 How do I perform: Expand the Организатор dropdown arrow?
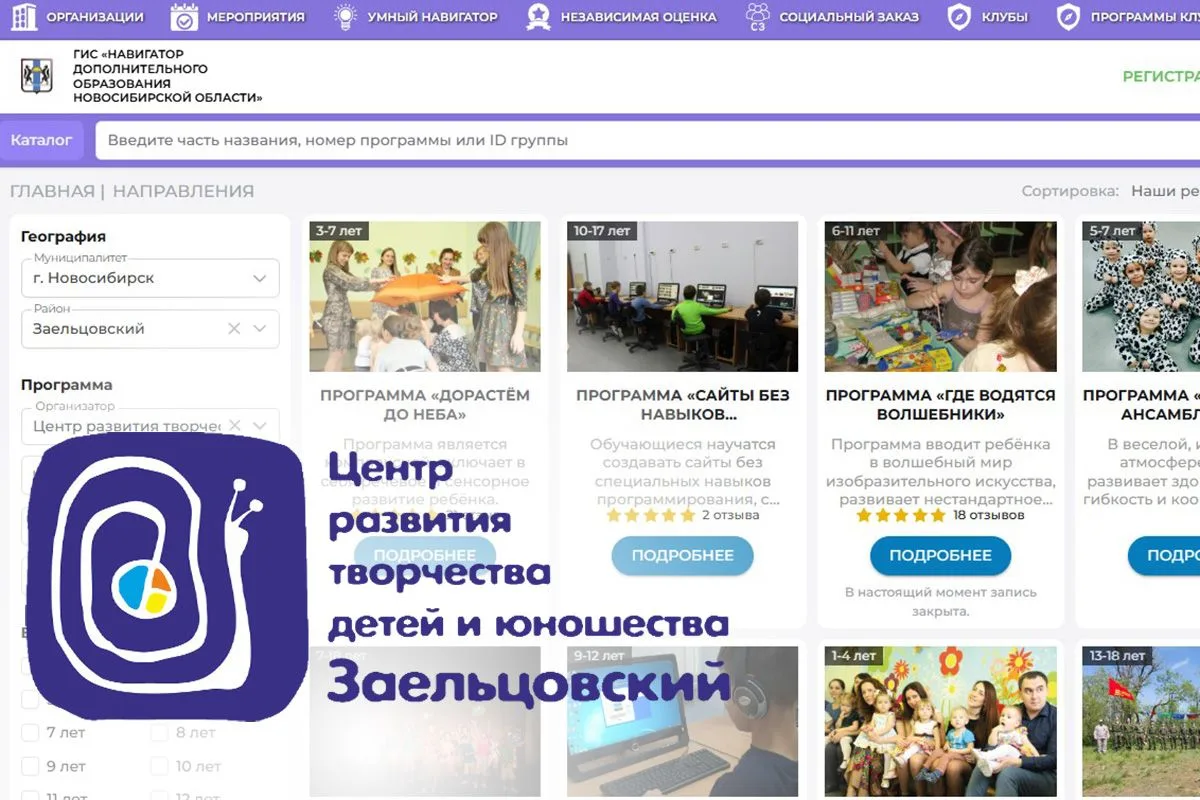(260, 426)
